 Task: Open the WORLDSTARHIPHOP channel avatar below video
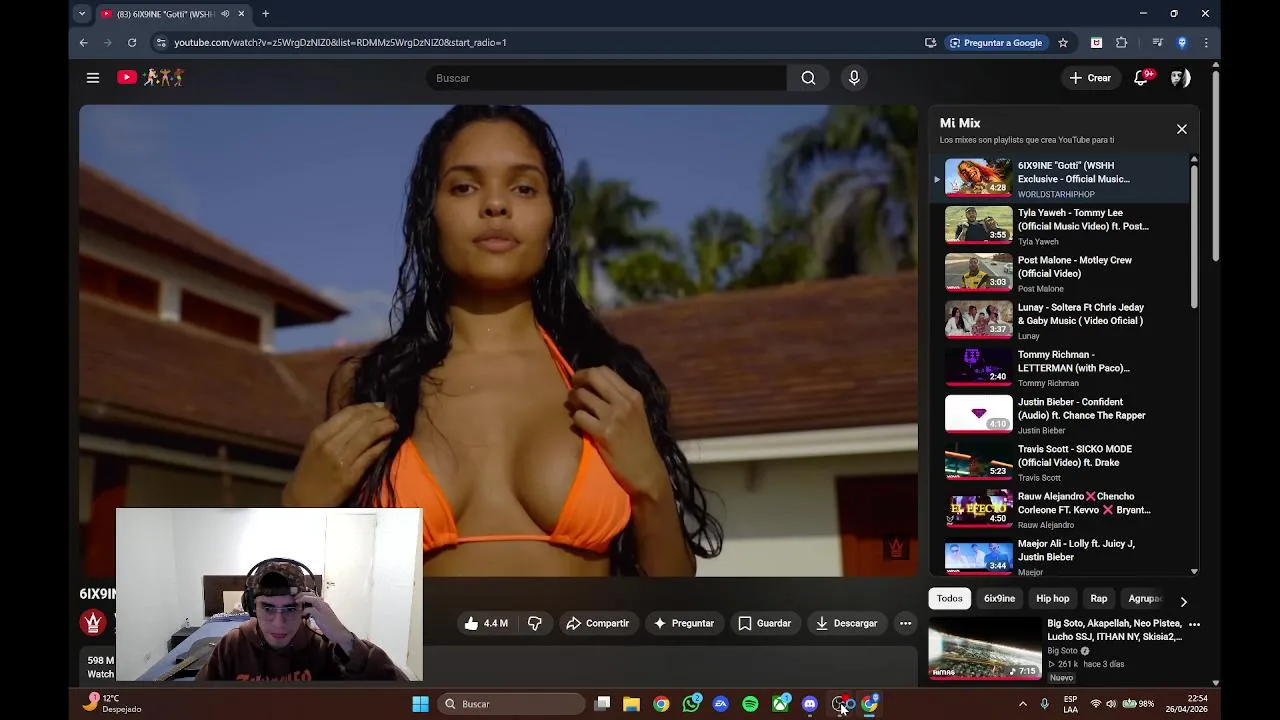point(93,623)
